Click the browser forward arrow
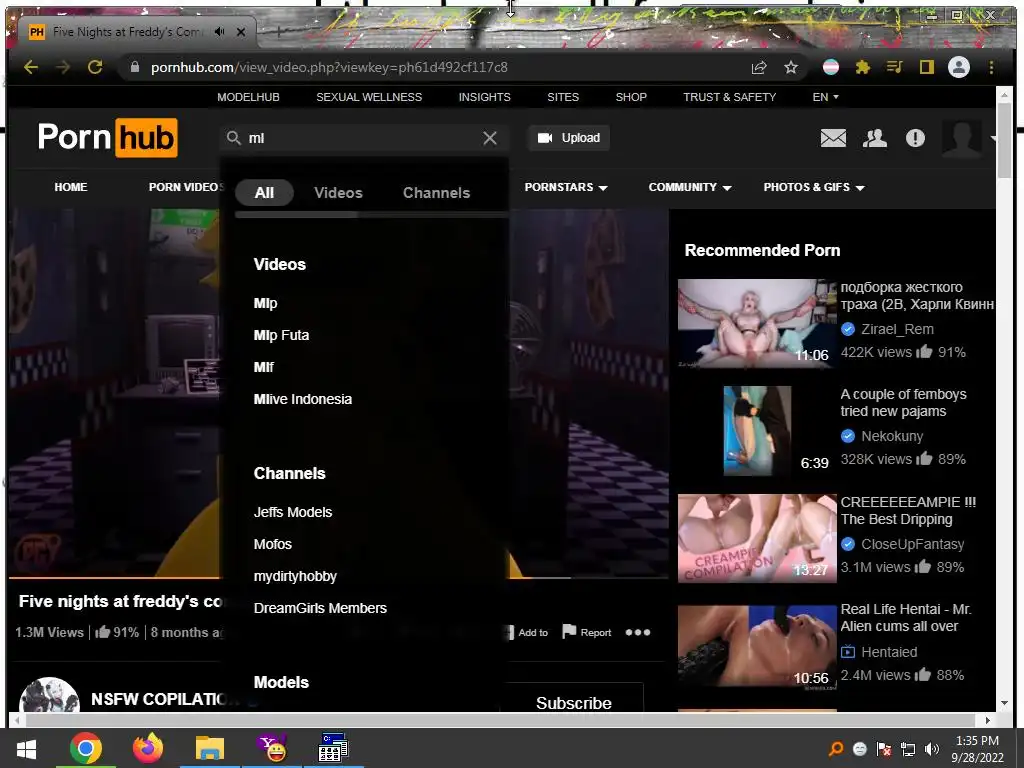This screenshot has width=1024, height=768. [x=63, y=67]
